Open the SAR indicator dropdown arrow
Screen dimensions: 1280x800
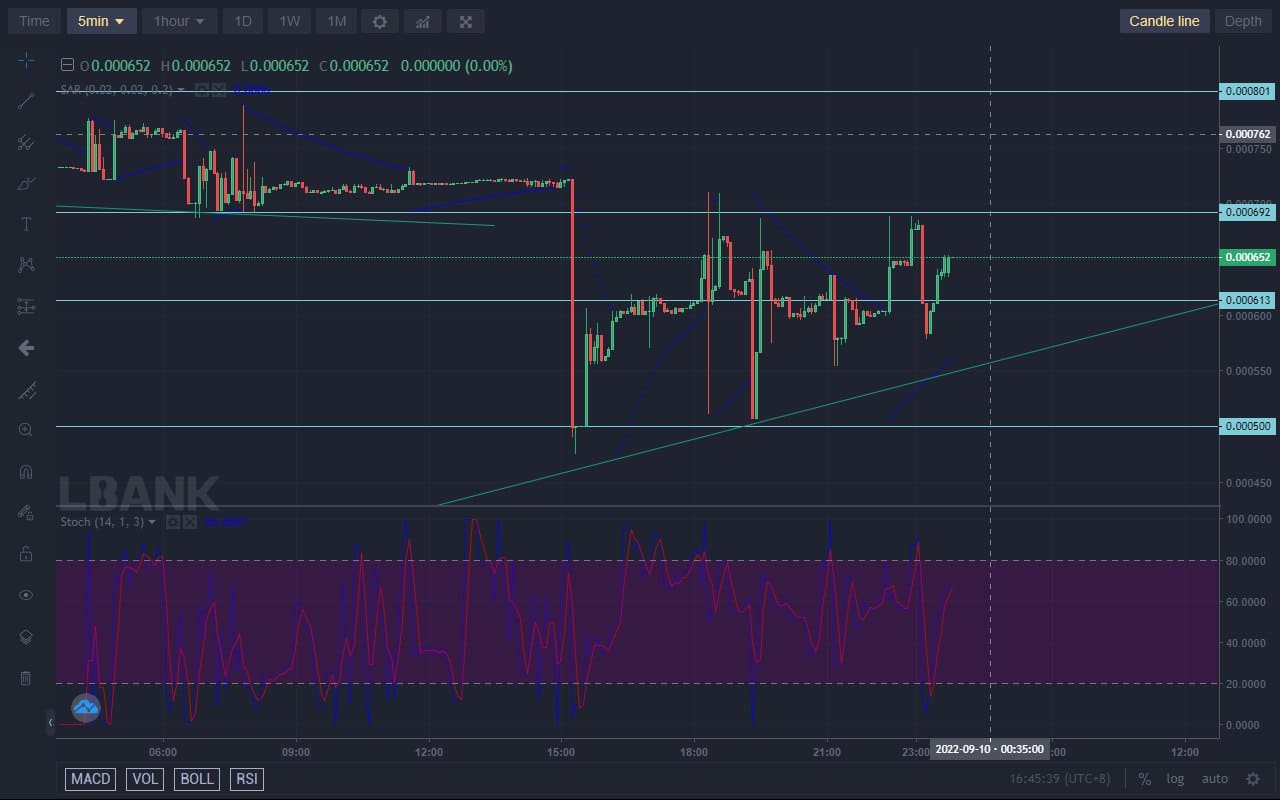(181, 89)
